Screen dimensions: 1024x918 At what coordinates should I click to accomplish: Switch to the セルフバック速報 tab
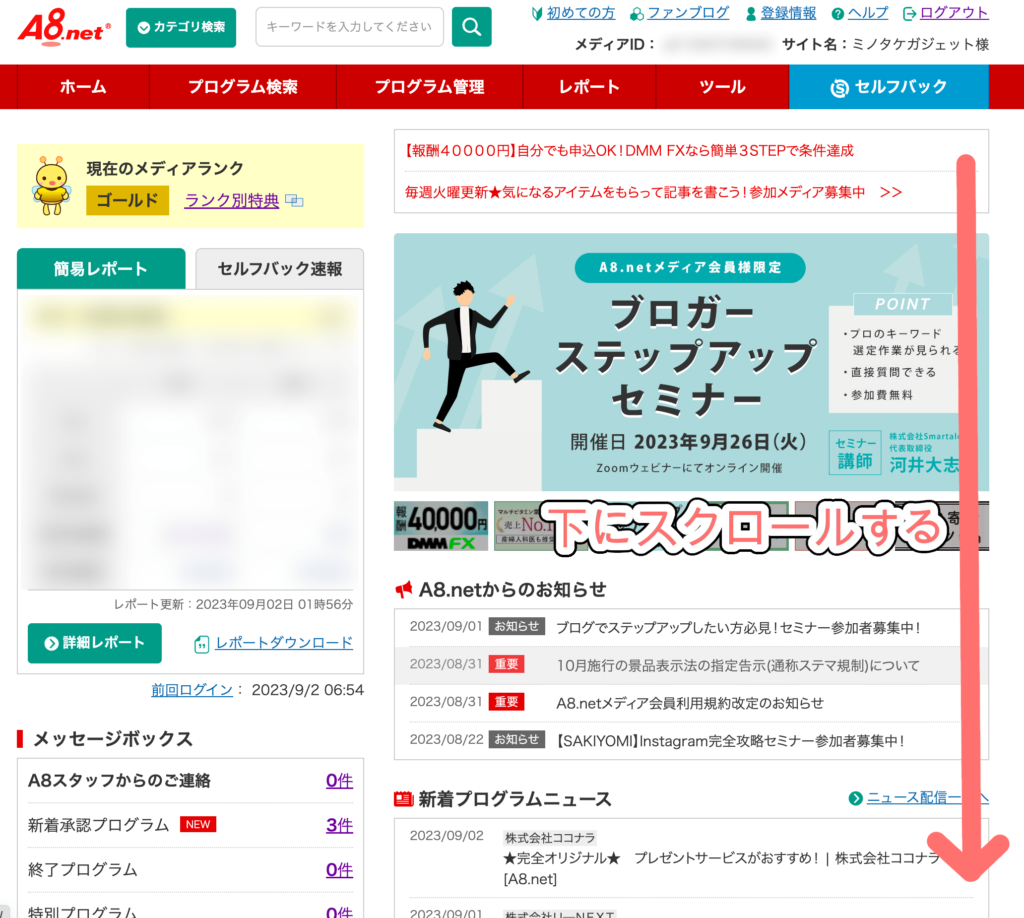tap(280, 268)
